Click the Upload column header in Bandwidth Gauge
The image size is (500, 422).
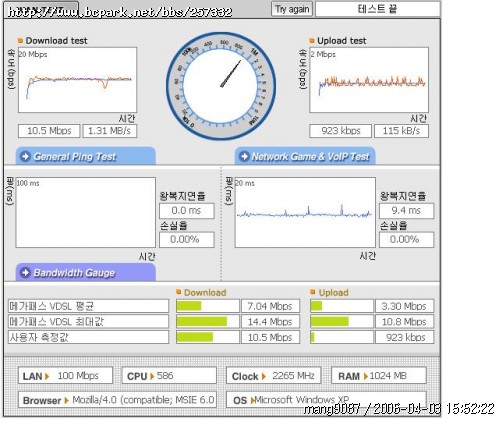pos(333,292)
